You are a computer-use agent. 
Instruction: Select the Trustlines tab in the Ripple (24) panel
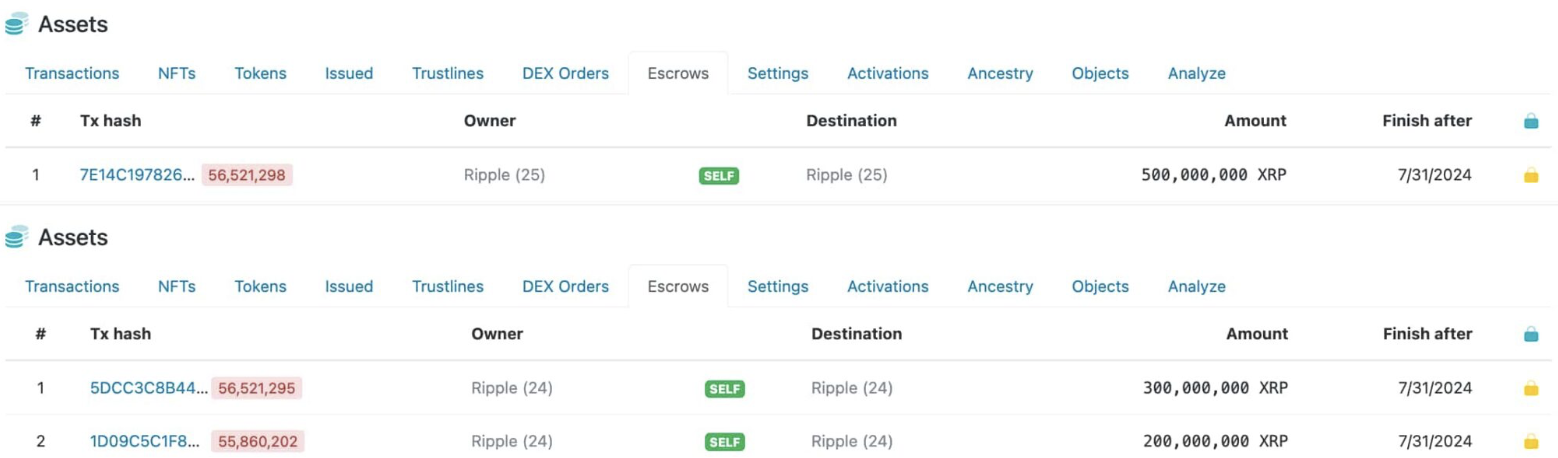click(x=447, y=286)
